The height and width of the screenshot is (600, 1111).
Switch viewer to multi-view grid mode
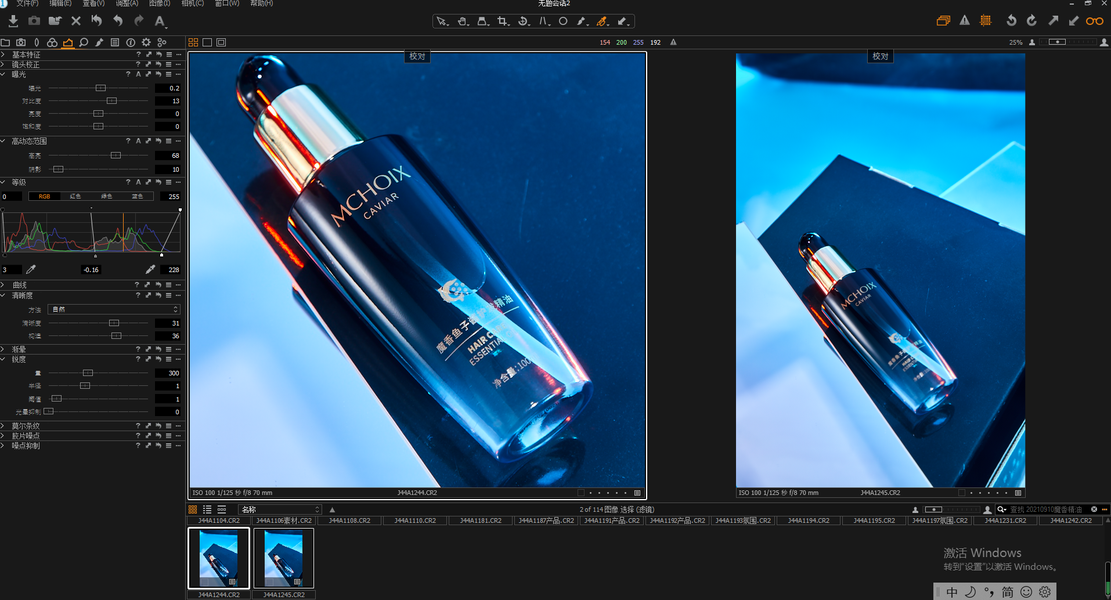(x=193, y=43)
